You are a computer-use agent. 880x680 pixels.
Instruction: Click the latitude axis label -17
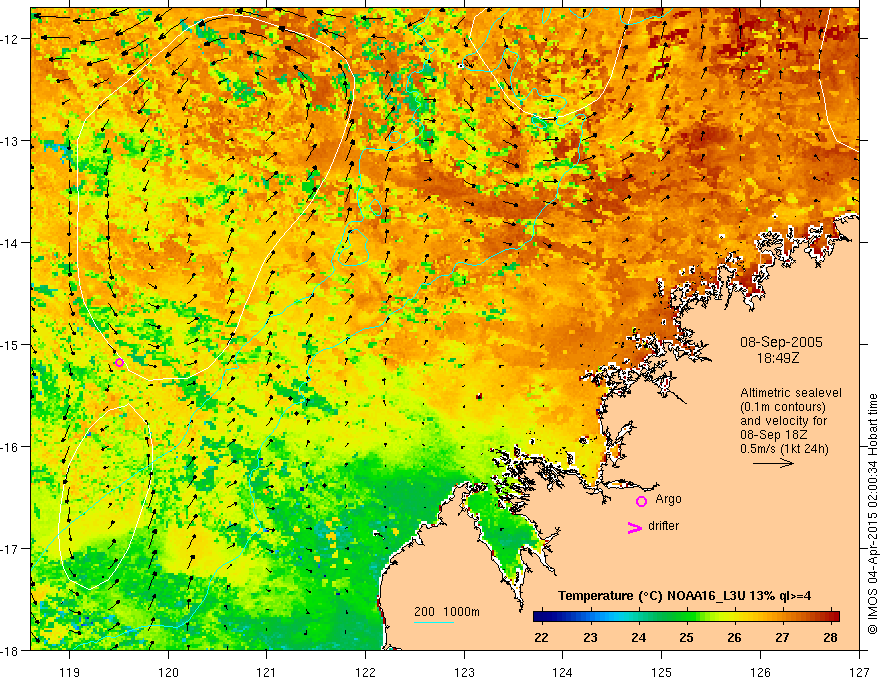click(10, 549)
